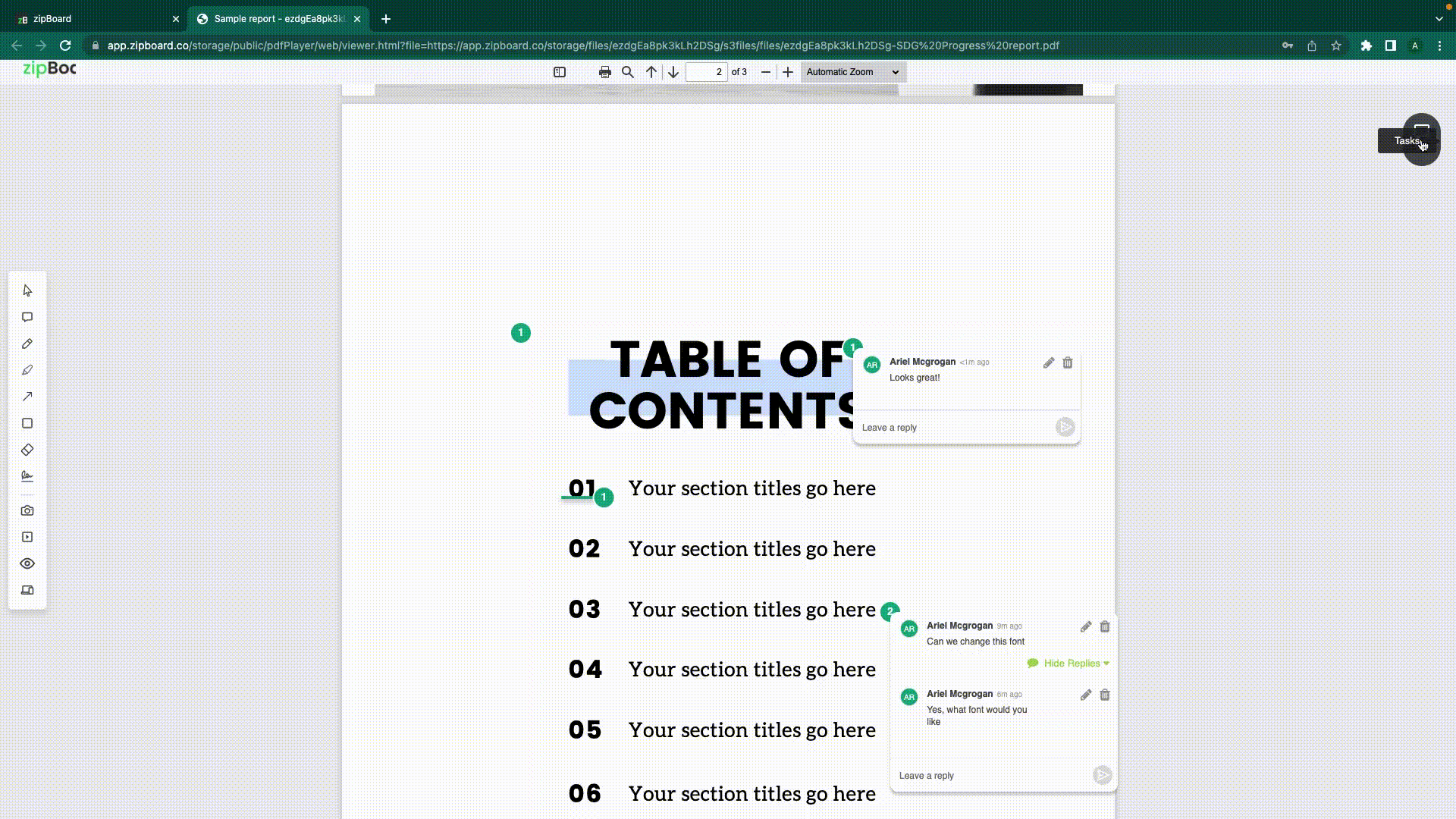Activate the eraser tool
Screen dimensions: 1456x819
[x=27, y=450]
